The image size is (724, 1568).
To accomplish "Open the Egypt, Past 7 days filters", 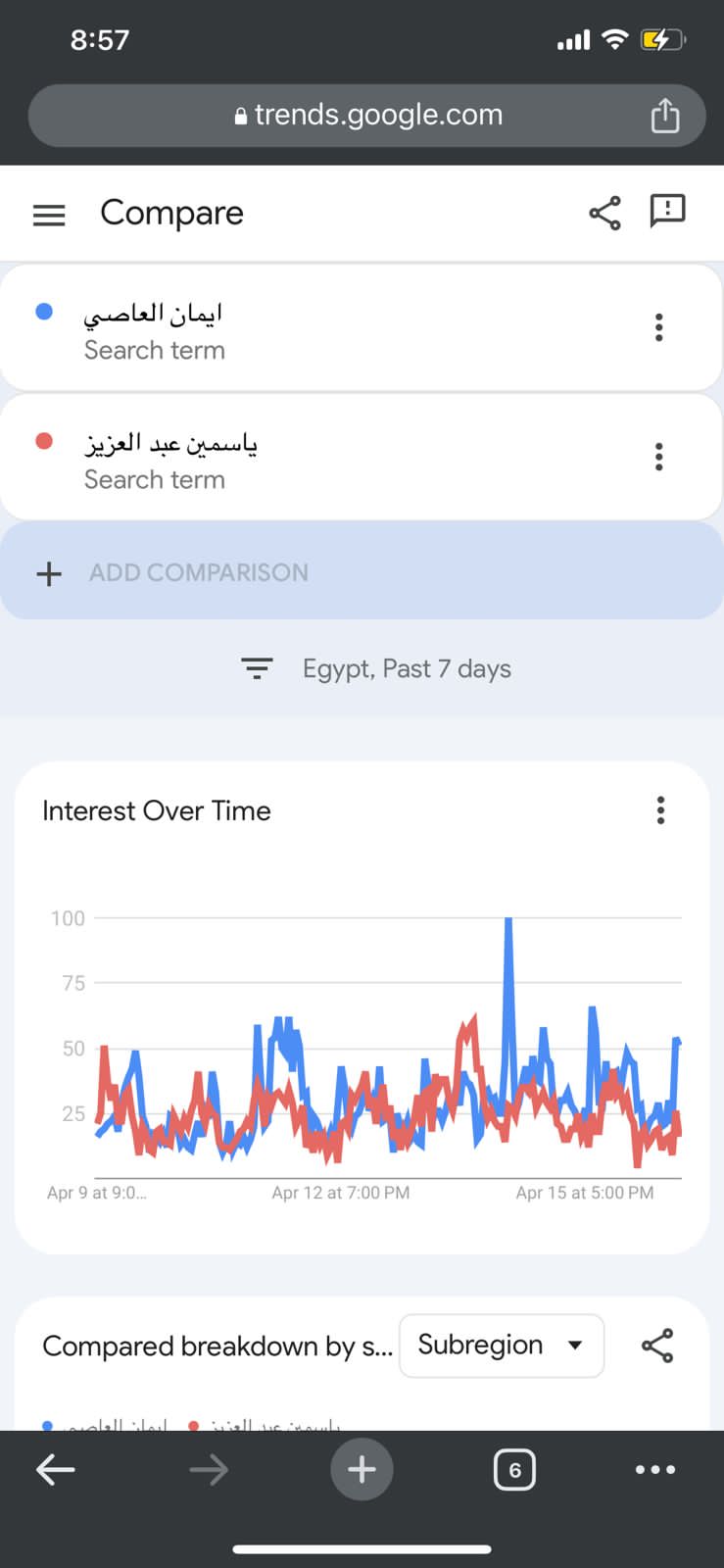I will click(376, 668).
